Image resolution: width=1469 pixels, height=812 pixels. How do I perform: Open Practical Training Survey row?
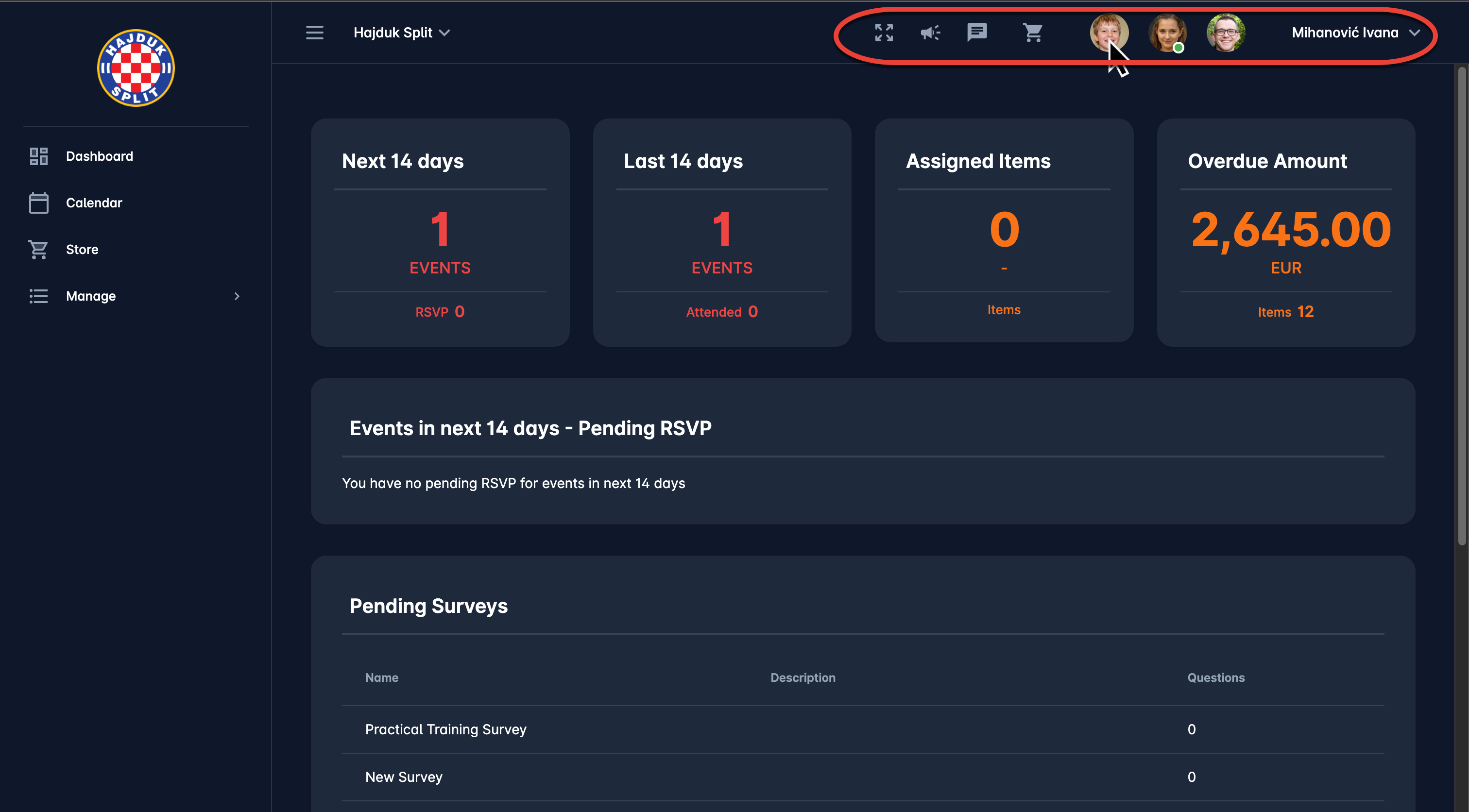(445, 729)
